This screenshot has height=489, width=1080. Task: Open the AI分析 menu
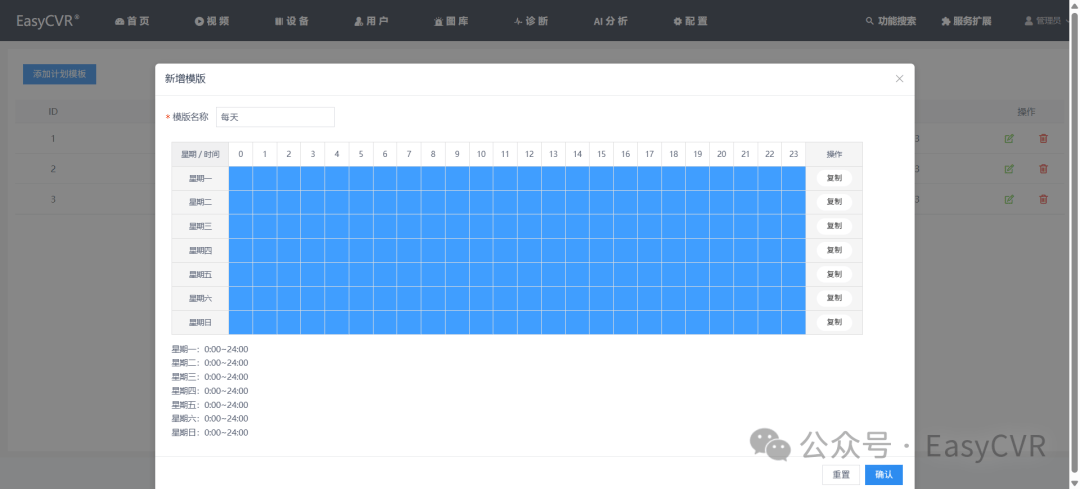[x=610, y=21]
